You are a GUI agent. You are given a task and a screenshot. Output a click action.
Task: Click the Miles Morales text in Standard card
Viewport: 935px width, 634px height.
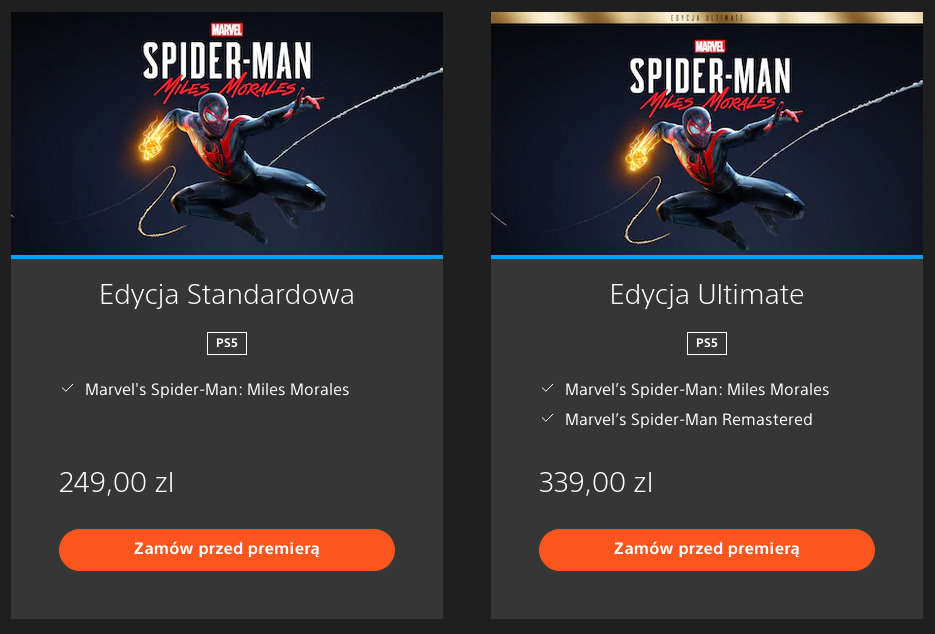tap(217, 390)
